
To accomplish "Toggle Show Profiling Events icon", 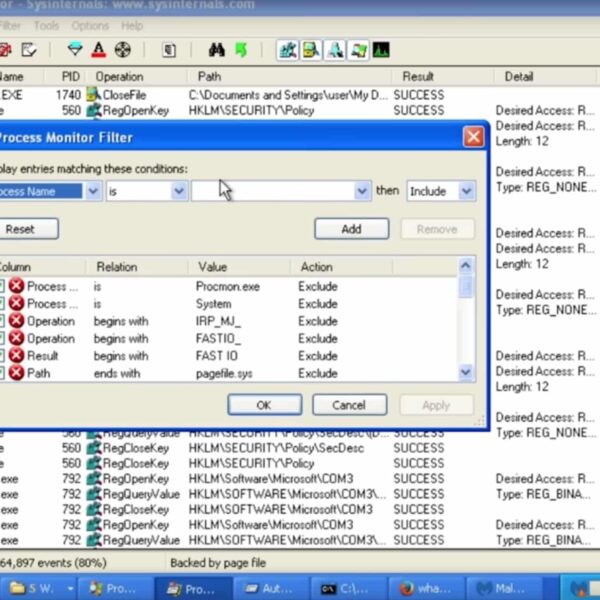I will click(x=381, y=50).
